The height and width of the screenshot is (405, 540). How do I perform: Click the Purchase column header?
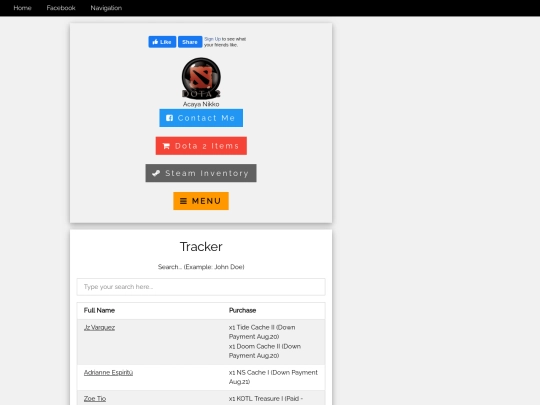click(x=242, y=310)
